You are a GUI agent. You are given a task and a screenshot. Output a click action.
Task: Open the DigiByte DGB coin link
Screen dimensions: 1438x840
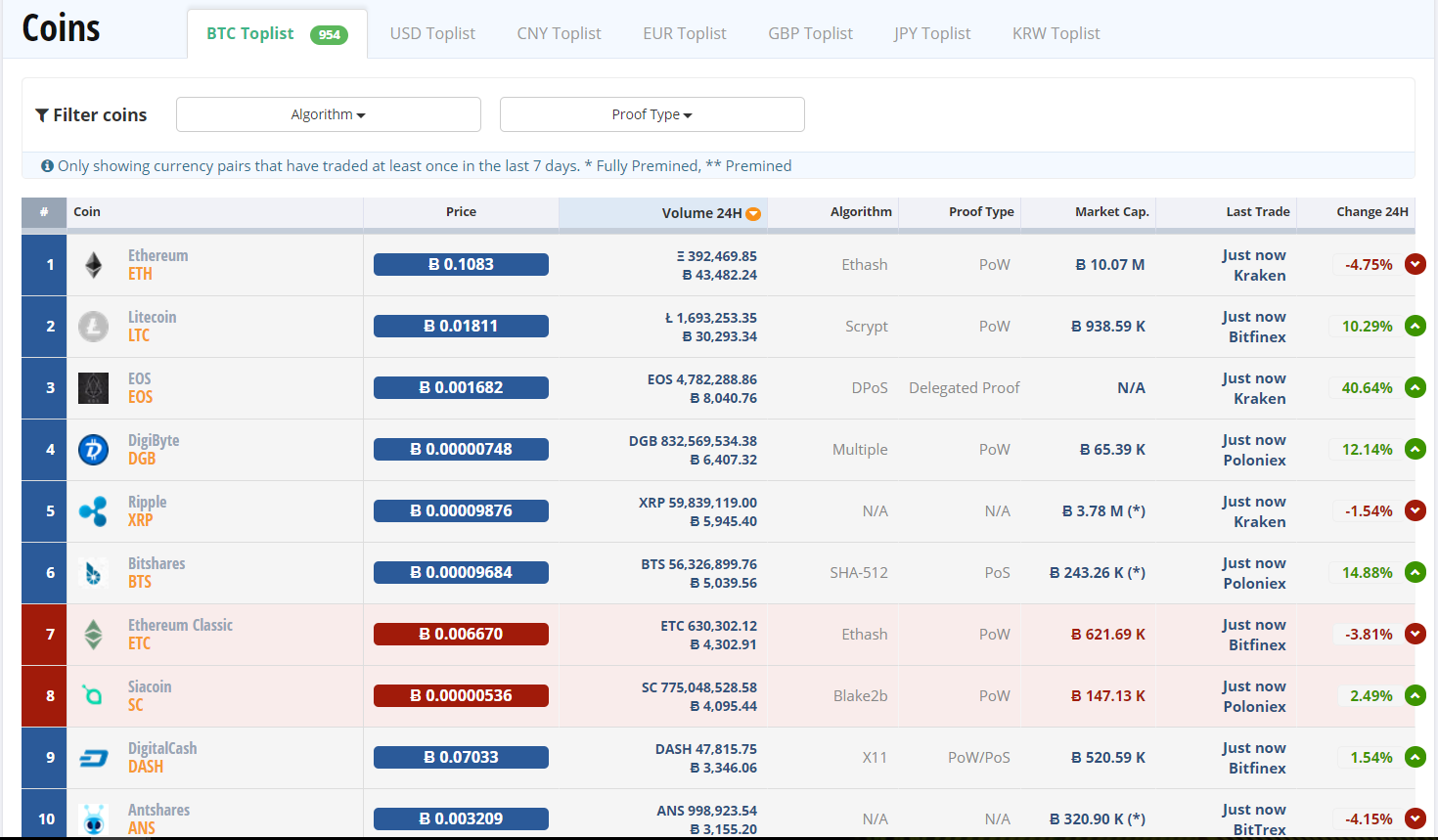(x=154, y=450)
